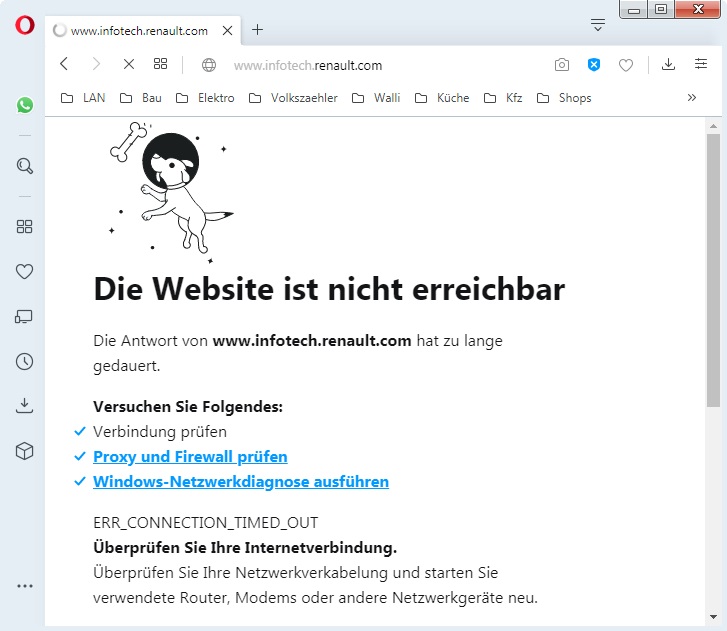Open ad blocker shield settings

tap(594, 64)
